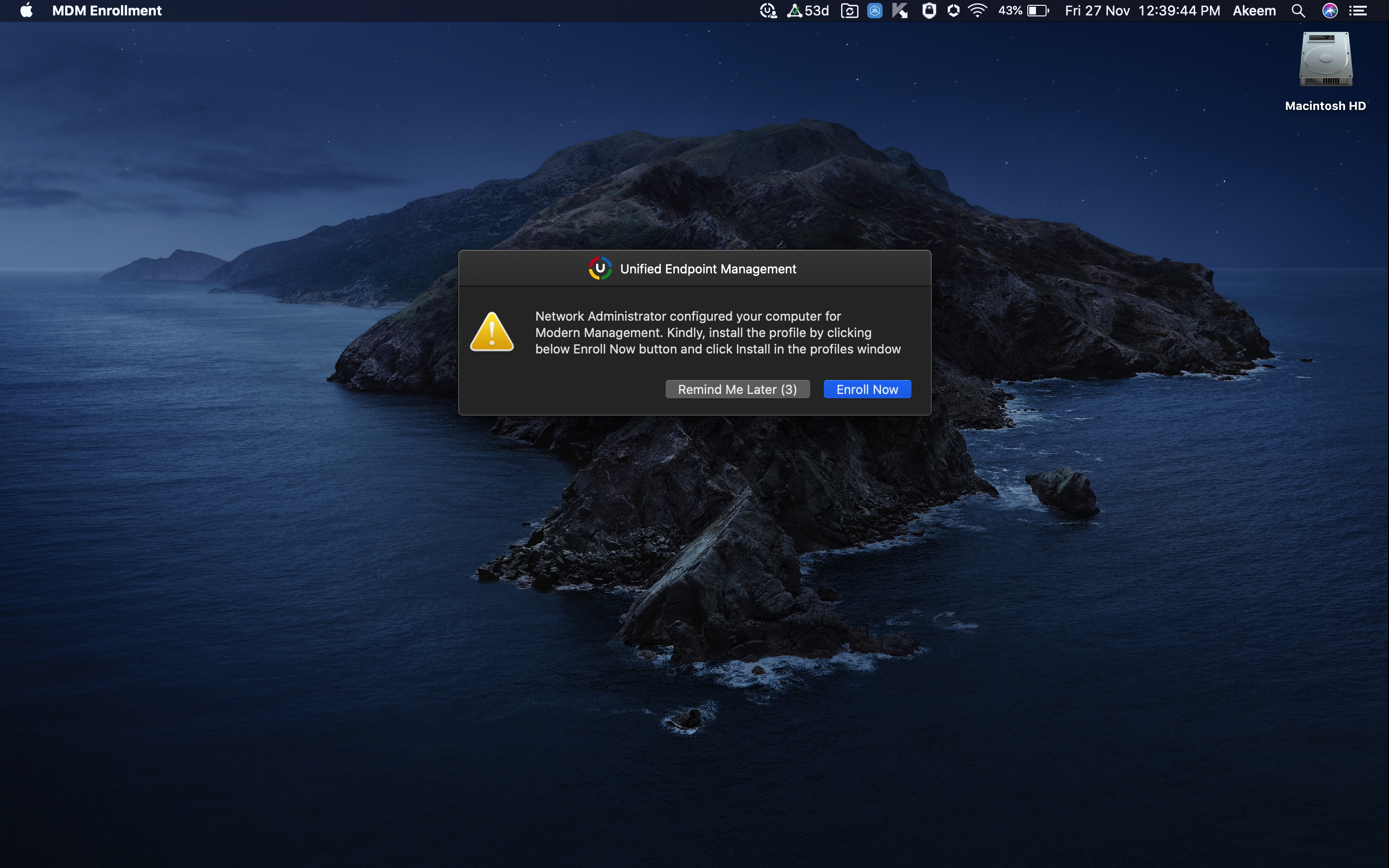Open the Kaspersky menu bar icon
The width and height of the screenshot is (1389, 868).
tap(899, 10)
